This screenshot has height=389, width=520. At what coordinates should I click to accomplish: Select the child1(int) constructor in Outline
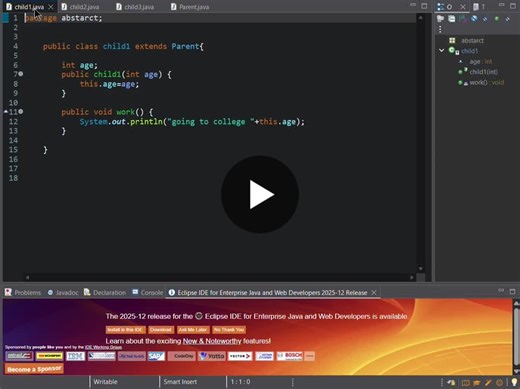click(x=484, y=72)
